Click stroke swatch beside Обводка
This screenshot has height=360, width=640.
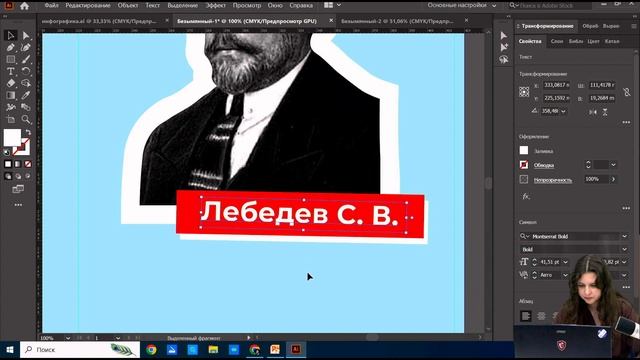524,165
